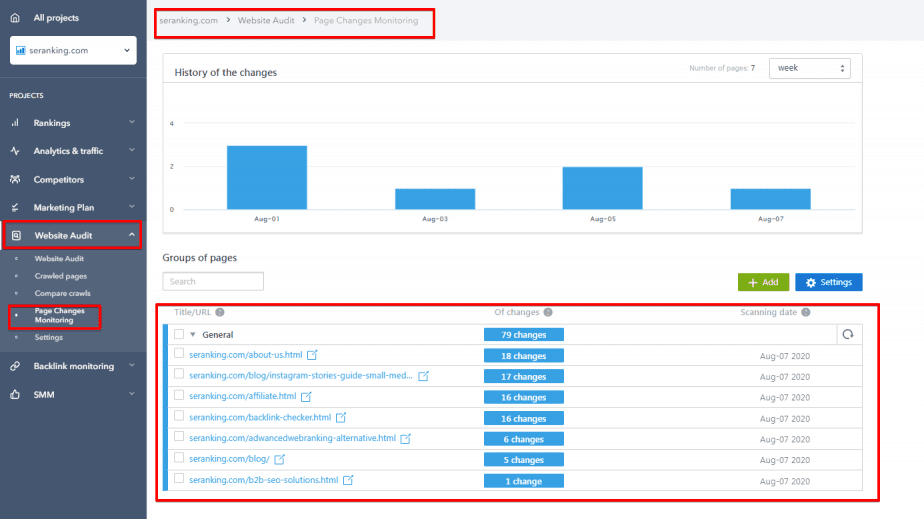Expand the Rankings menu chevron
The width and height of the screenshot is (924, 519).
[131, 122]
